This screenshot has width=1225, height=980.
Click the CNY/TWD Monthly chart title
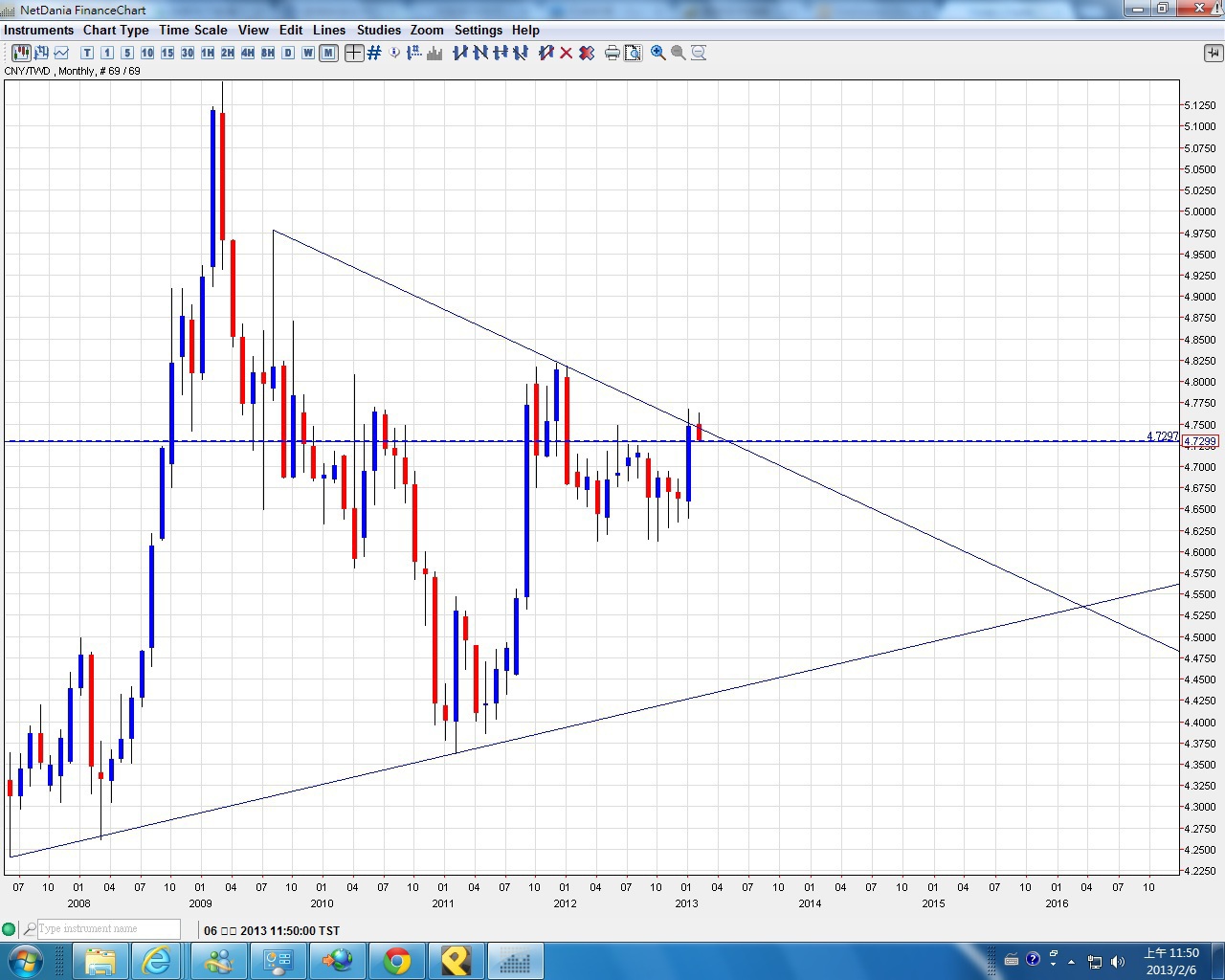[x=73, y=71]
